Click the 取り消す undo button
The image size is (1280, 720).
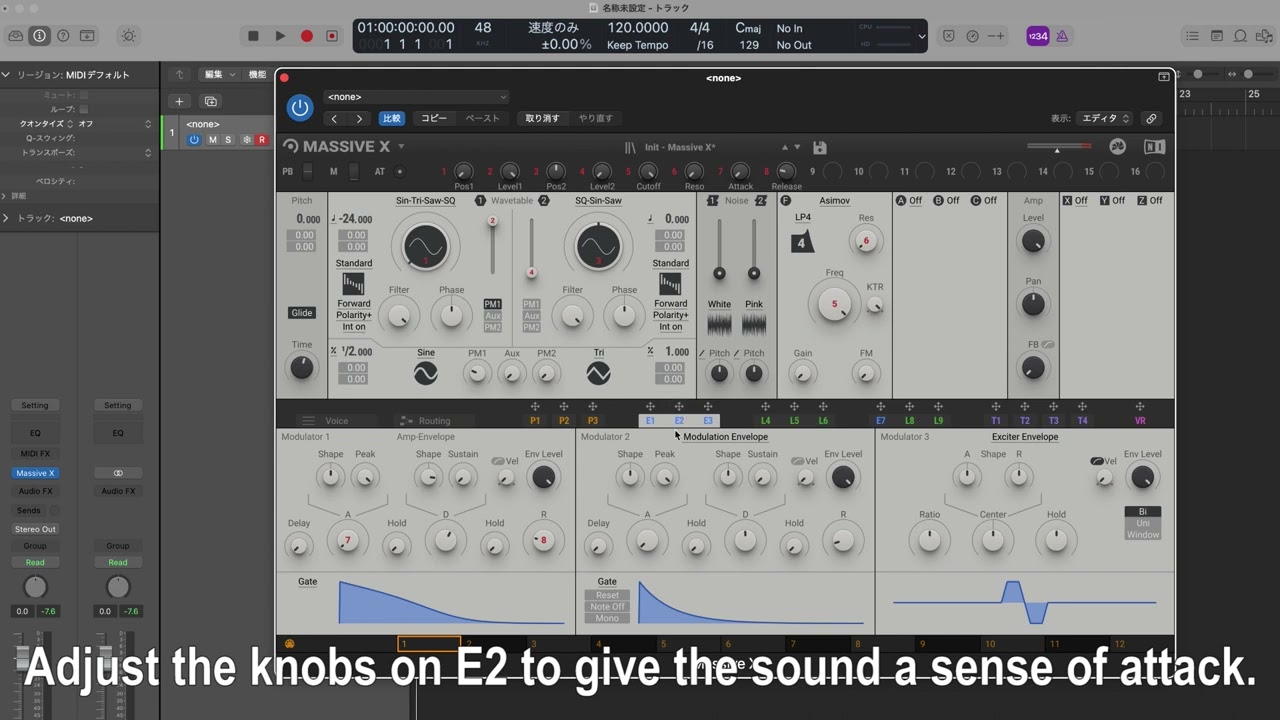tap(543, 118)
